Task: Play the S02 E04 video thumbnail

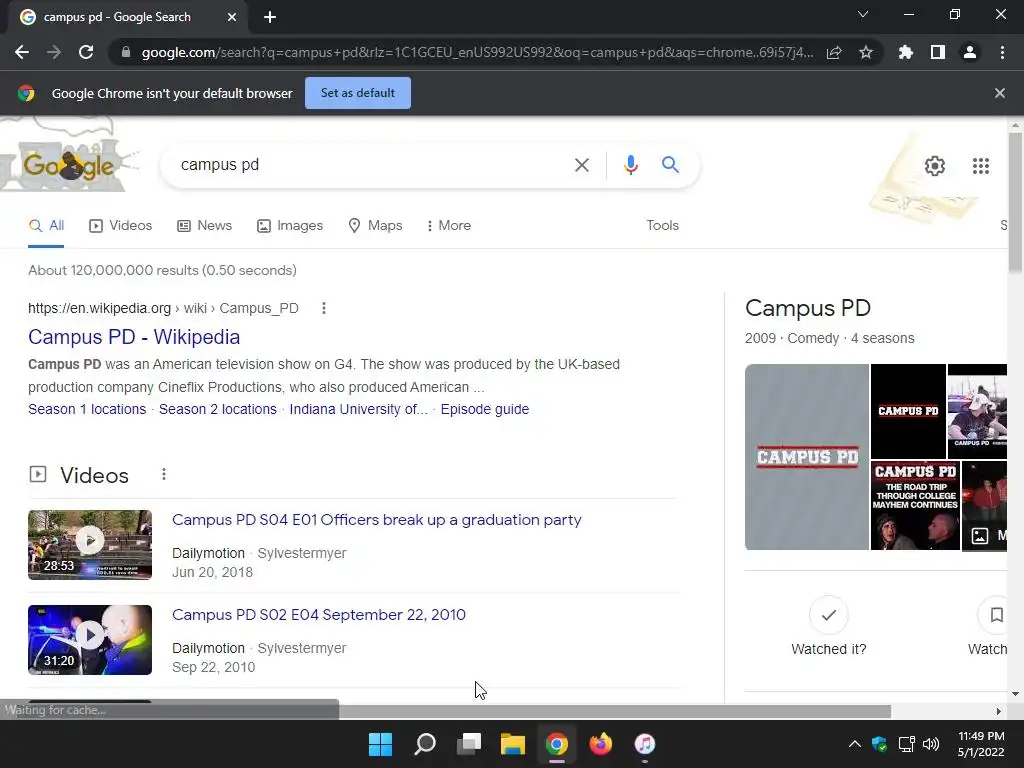Action: [x=90, y=640]
